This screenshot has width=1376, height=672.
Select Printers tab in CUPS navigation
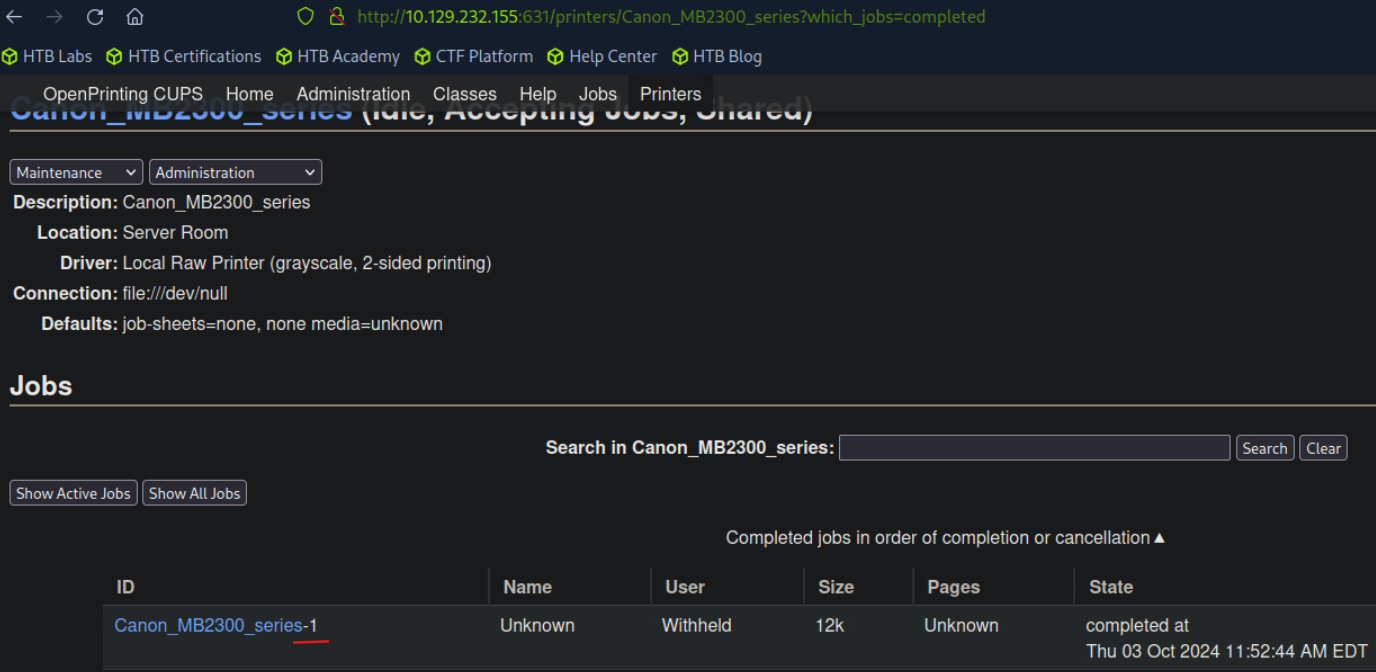coord(671,94)
